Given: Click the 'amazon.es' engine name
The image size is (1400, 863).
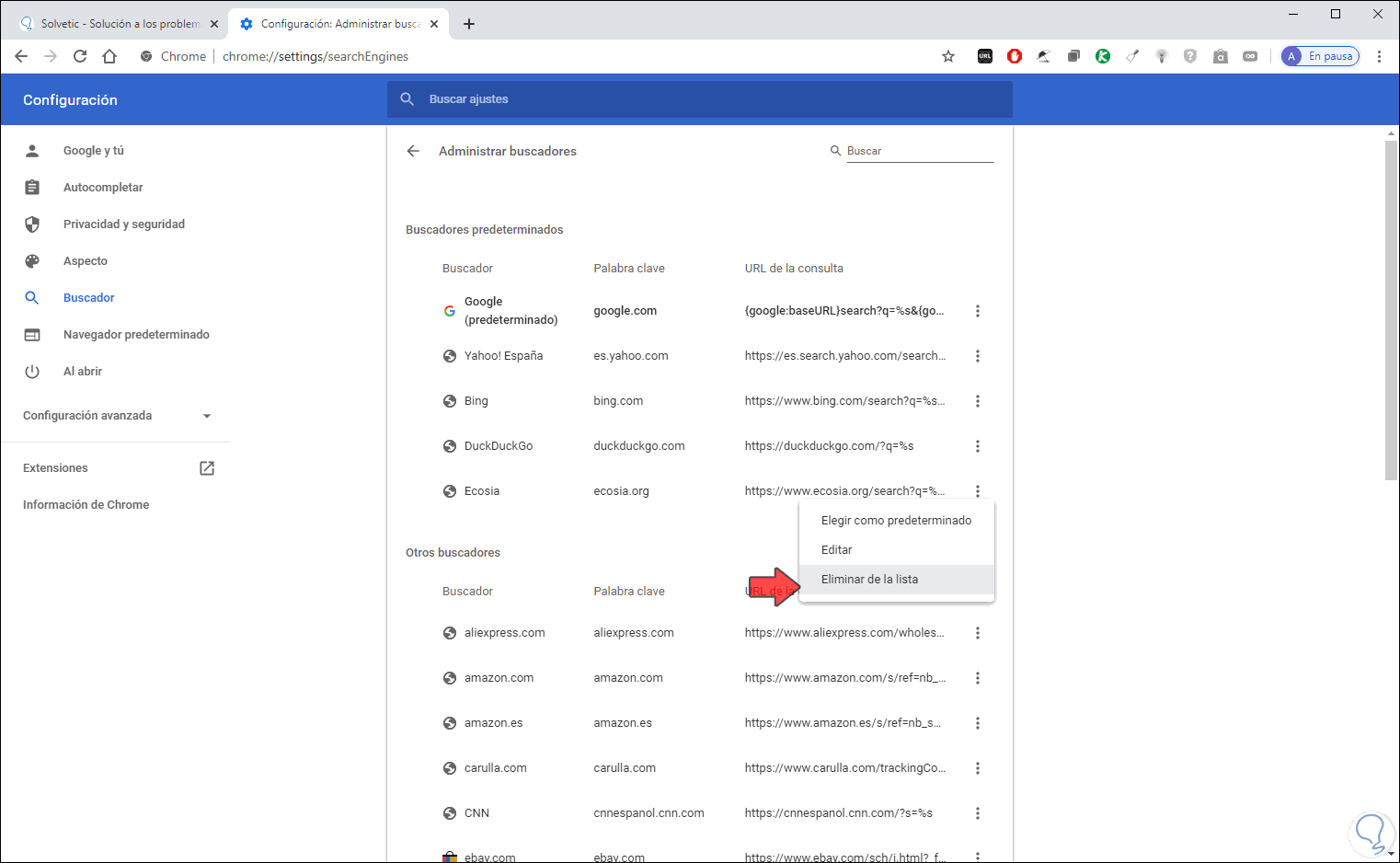Looking at the screenshot, I should 494,723.
